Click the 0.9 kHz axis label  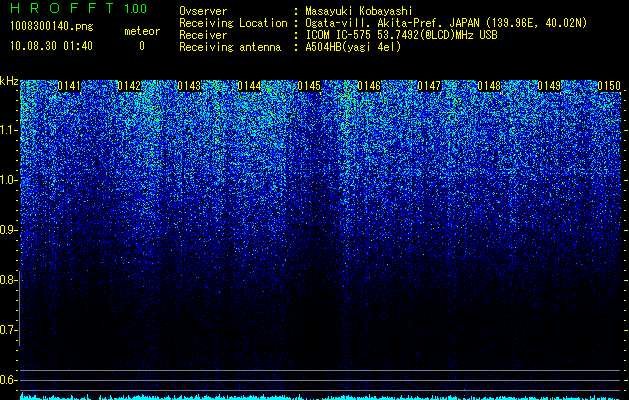(7, 230)
